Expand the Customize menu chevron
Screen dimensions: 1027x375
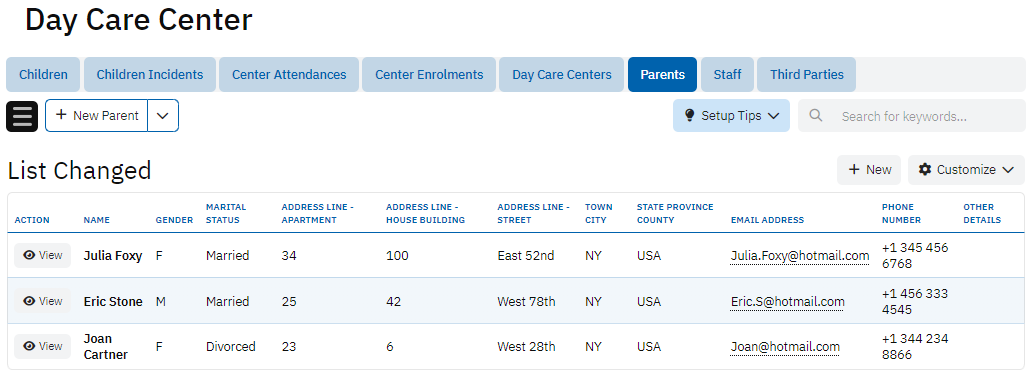click(x=1007, y=170)
